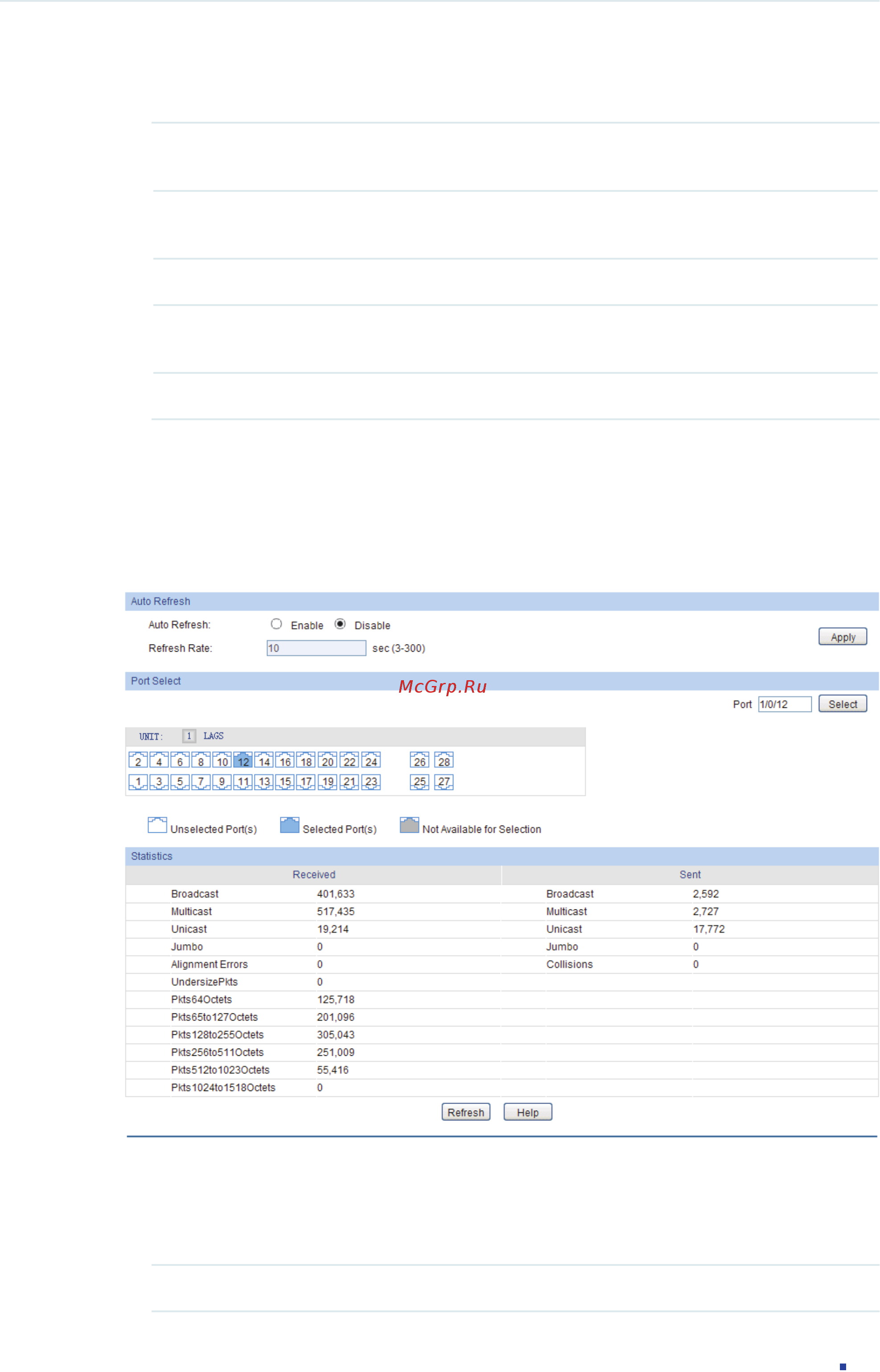Select port 18 icon

coord(306,760)
